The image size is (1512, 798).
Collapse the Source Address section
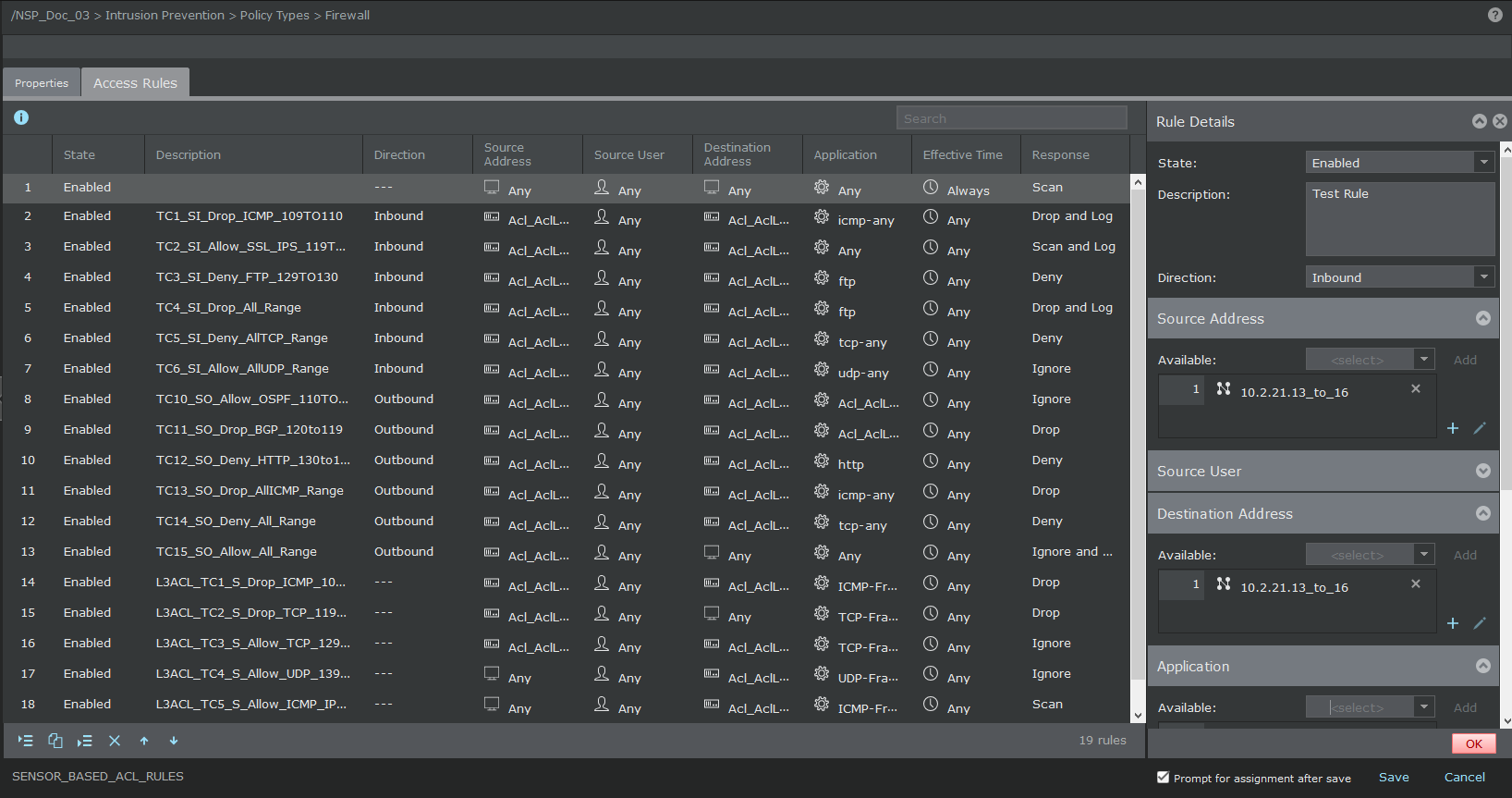(x=1483, y=318)
